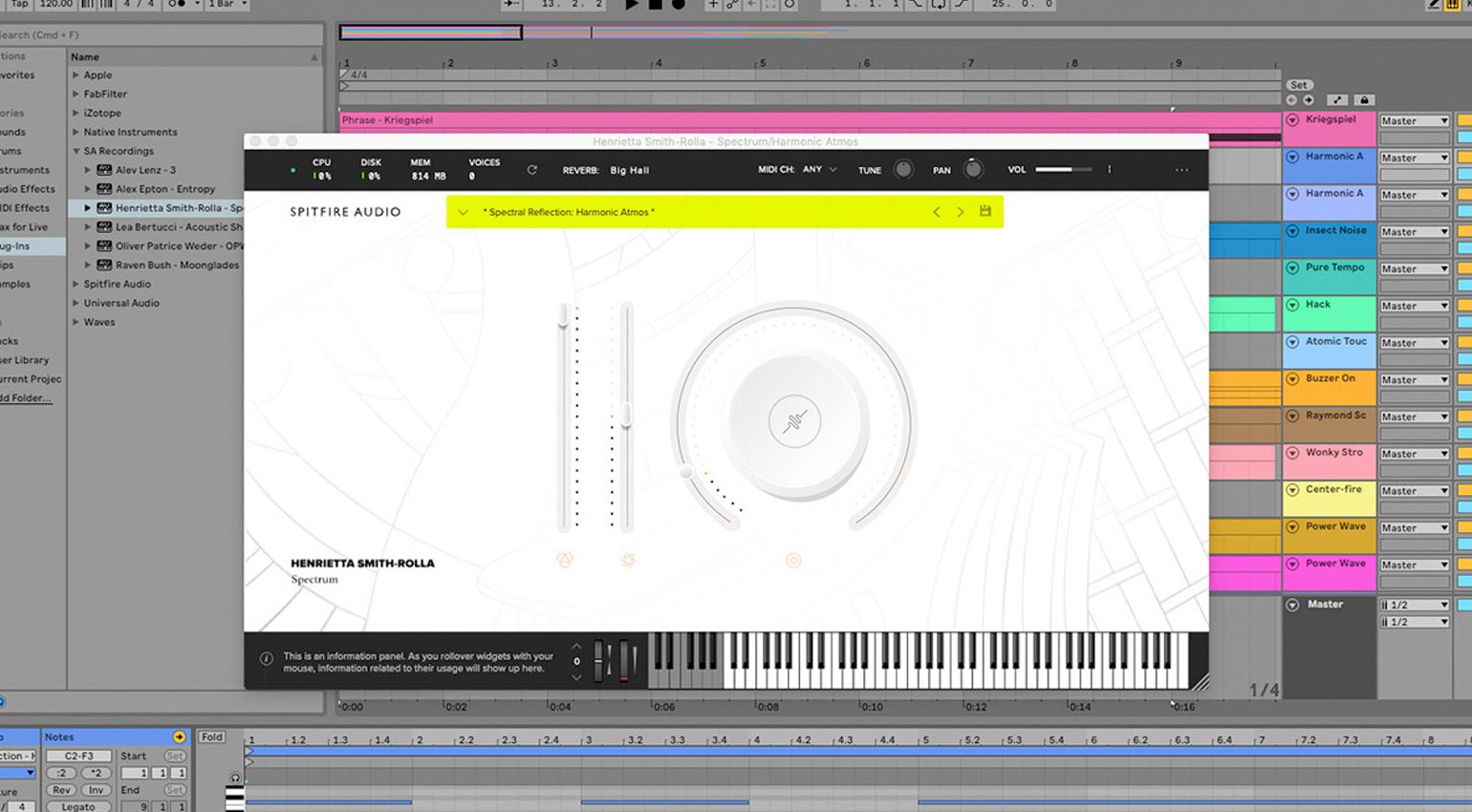Viewport: 1472px width, 812px height.
Task: Click the TUNE knob in Spitfire header
Action: point(902,170)
